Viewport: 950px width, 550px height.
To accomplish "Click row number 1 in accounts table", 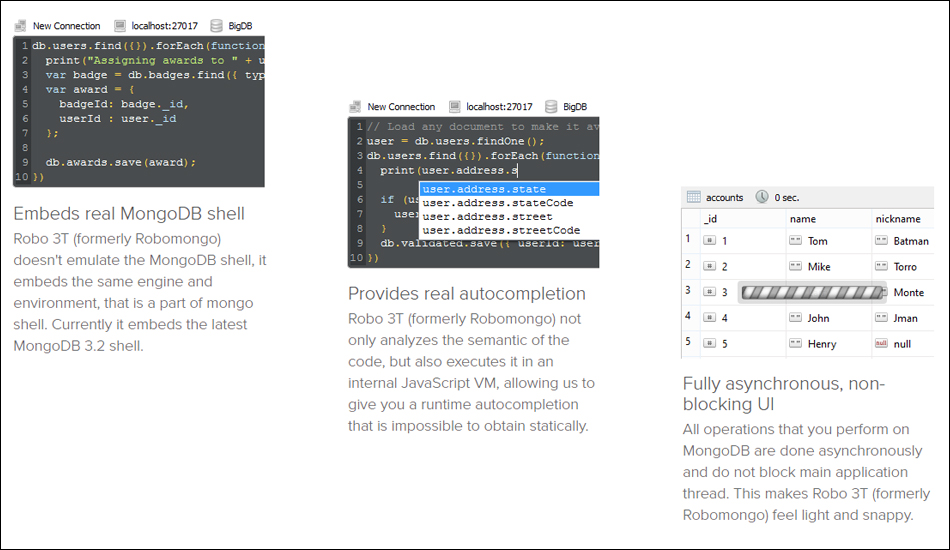I will pos(688,239).
